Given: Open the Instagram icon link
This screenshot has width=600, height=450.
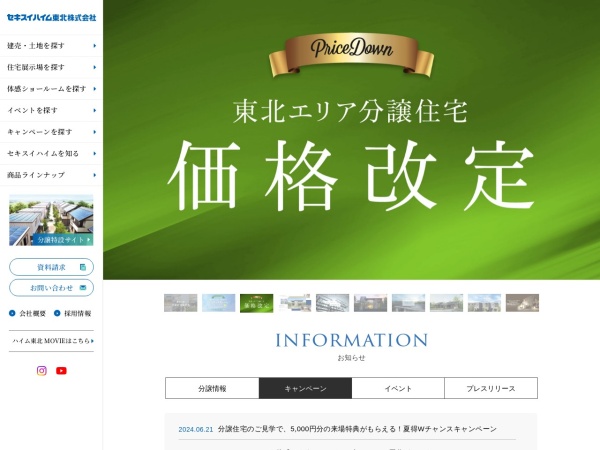Looking at the screenshot, I should point(42,370).
